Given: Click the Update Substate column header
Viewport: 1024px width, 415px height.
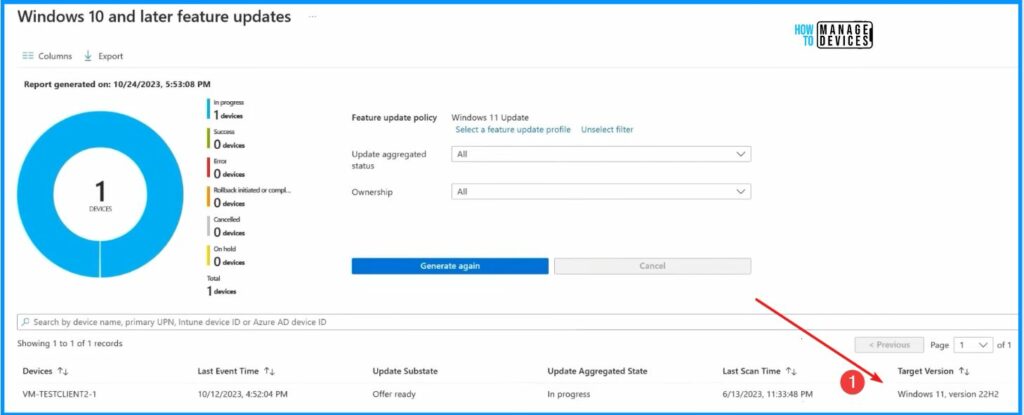Looking at the screenshot, I should pos(405,371).
